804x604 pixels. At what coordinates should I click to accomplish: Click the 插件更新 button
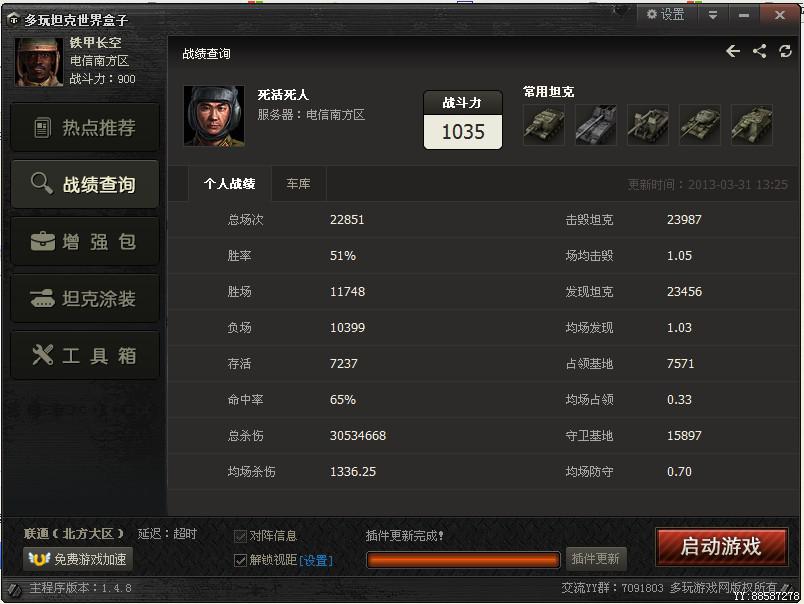click(596, 558)
